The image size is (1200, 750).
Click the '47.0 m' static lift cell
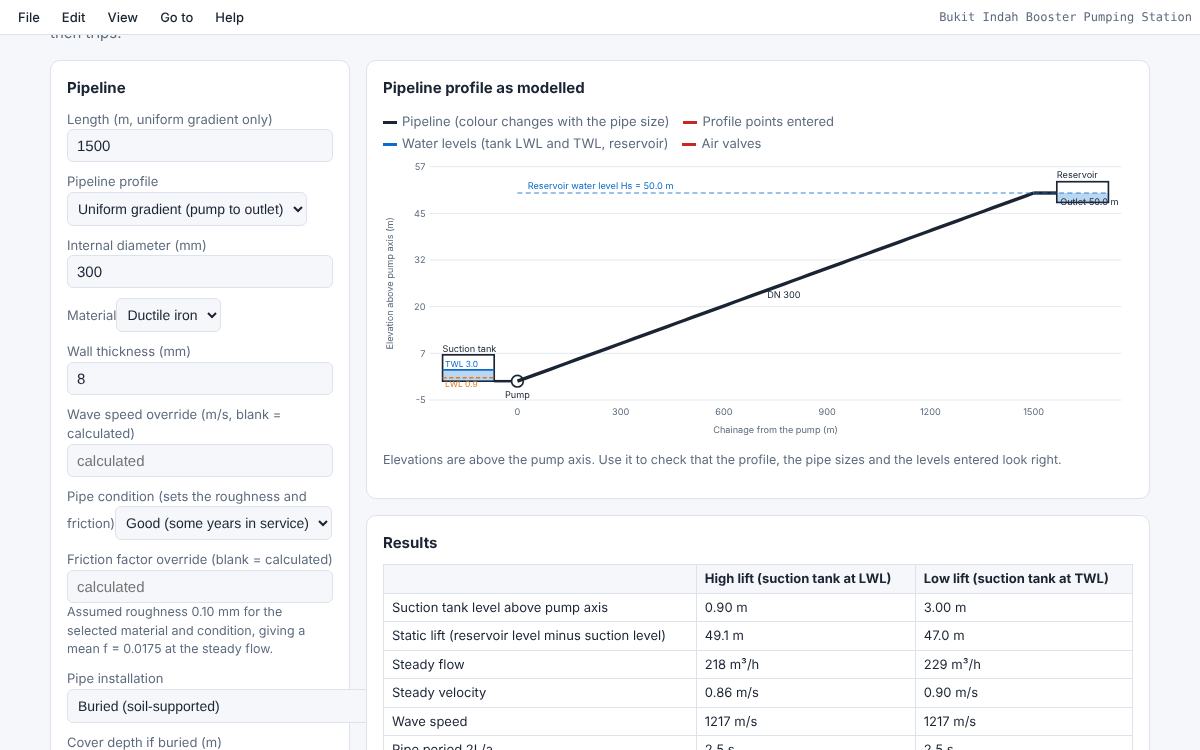1024,636
